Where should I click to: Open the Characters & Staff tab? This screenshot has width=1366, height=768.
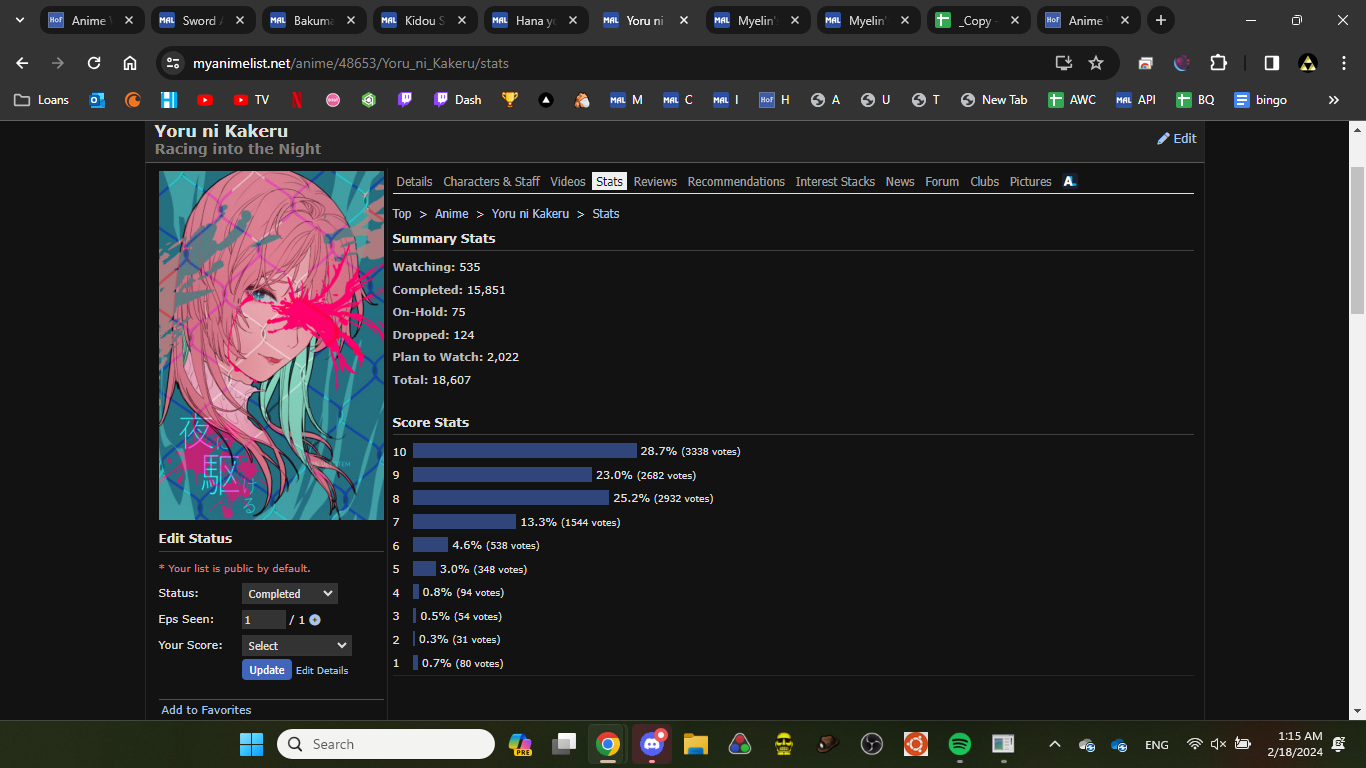(x=491, y=182)
